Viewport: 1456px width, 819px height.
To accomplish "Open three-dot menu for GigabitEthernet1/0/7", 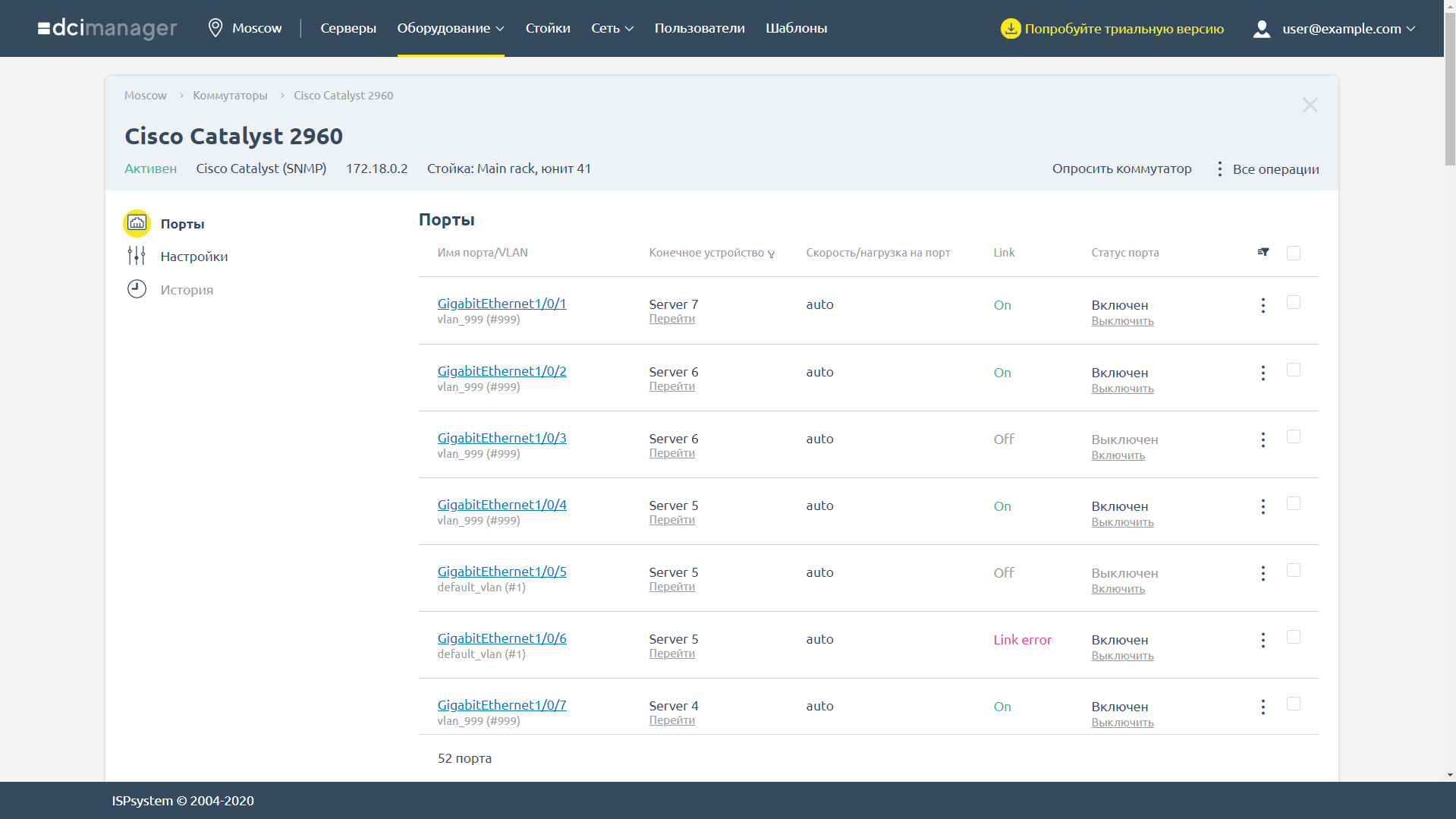I will pos(1263,707).
